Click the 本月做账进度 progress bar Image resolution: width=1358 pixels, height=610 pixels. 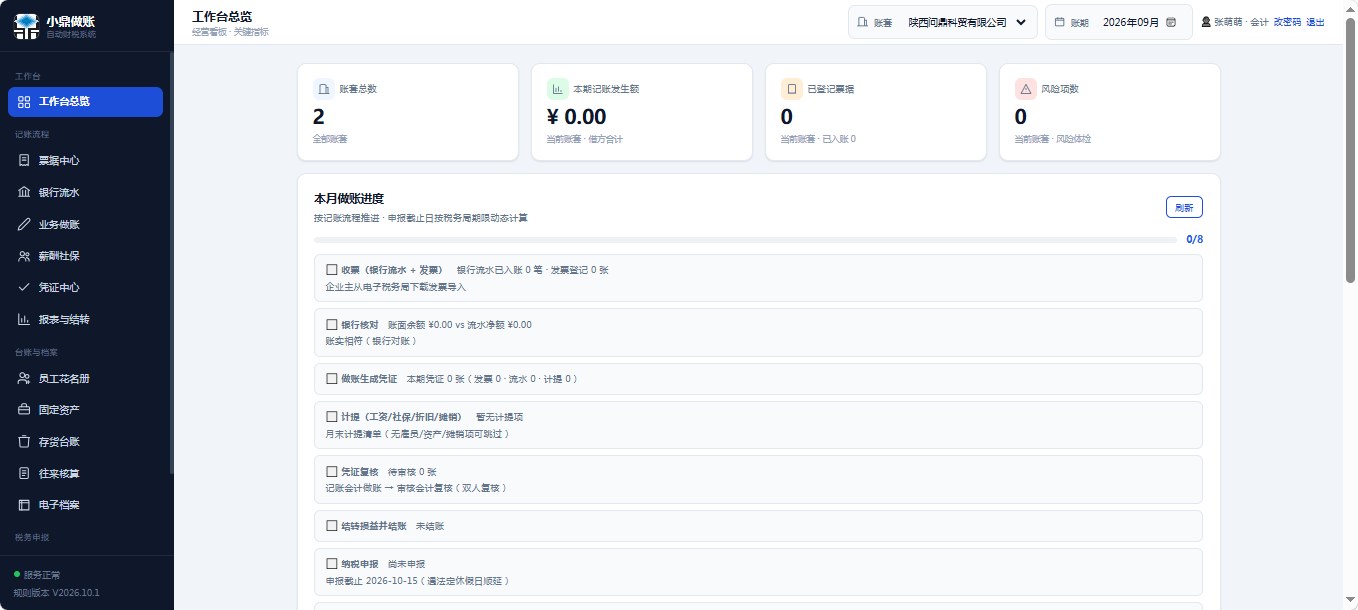click(x=745, y=240)
